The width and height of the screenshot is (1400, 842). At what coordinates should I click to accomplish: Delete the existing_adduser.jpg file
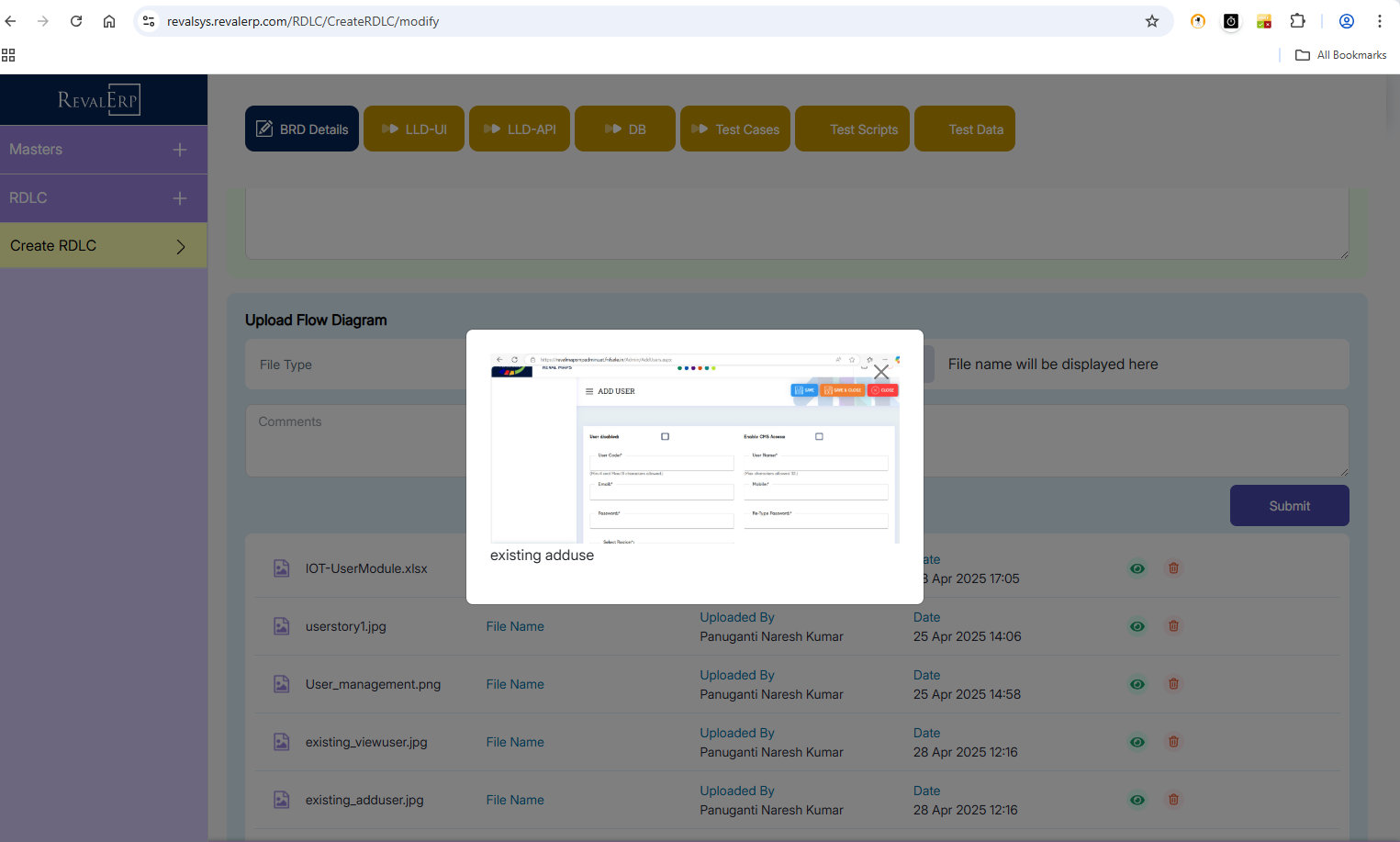[x=1173, y=800]
